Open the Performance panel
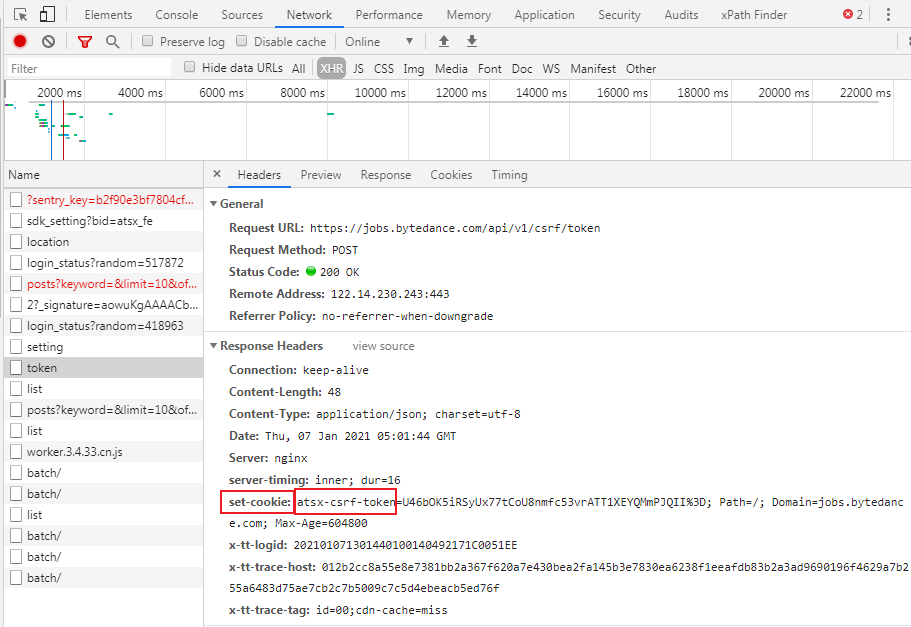This screenshot has width=911, height=627. click(x=389, y=15)
